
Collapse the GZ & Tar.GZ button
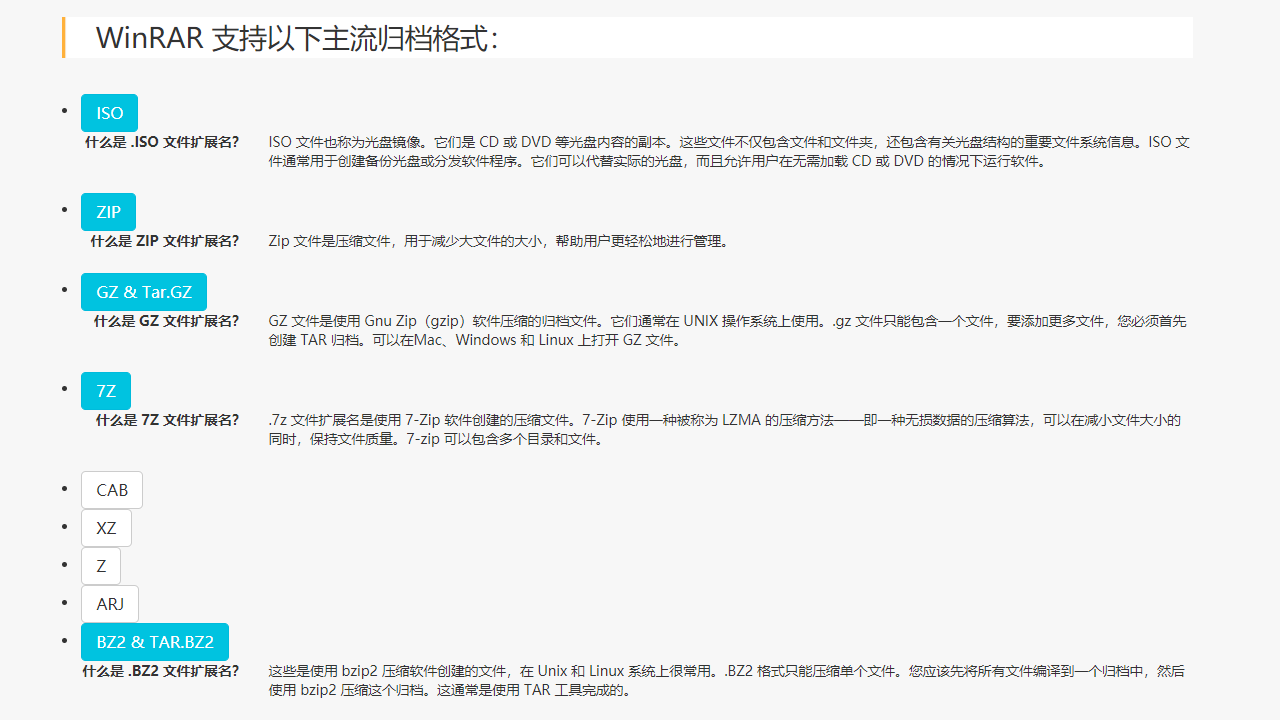(144, 292)
